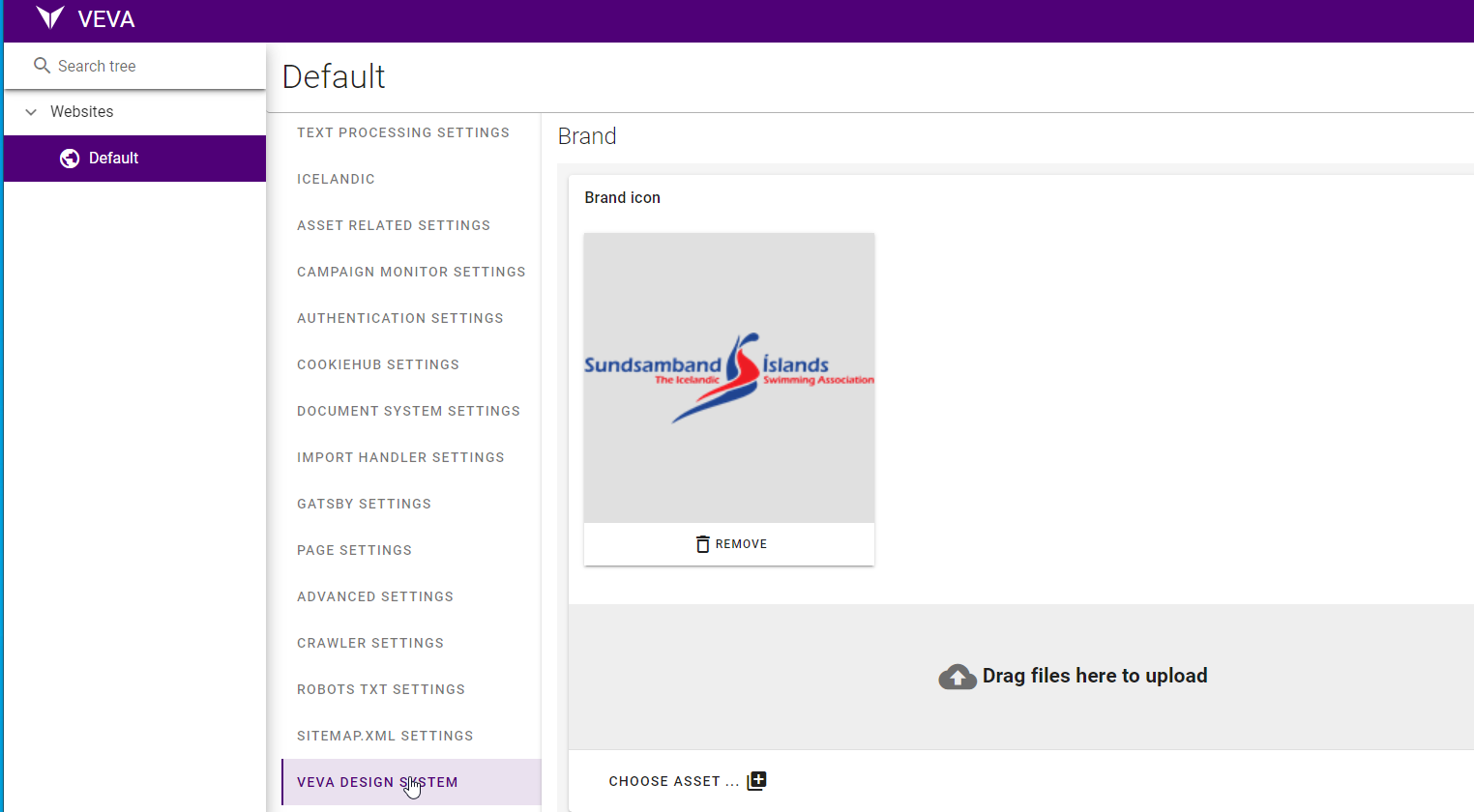Screen dimensions: 1474x812
Task: Focus the Search tree field
Action: coord(135,66)
